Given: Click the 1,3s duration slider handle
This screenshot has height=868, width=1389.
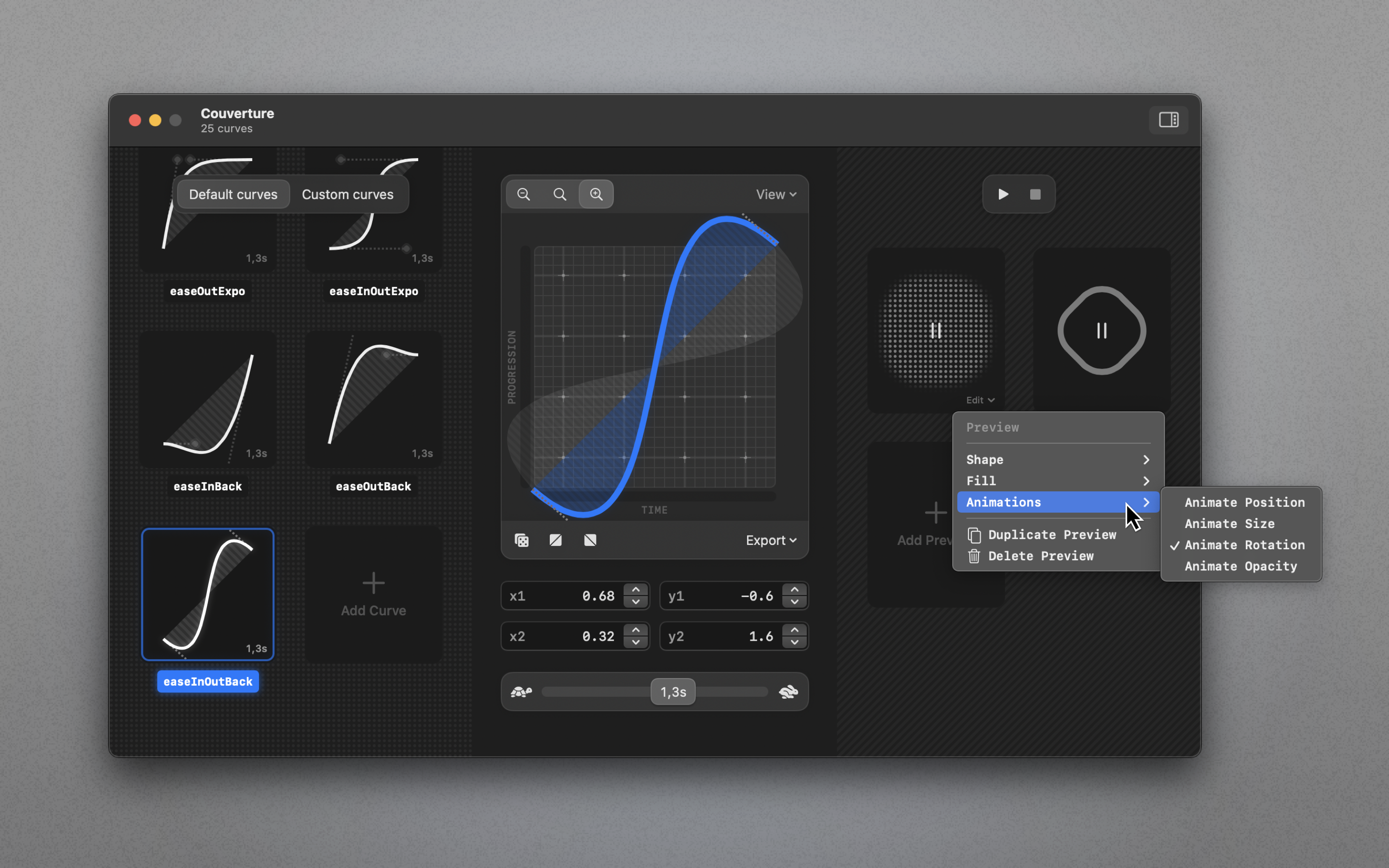Looking at the screenshot, I should [673, 692].
